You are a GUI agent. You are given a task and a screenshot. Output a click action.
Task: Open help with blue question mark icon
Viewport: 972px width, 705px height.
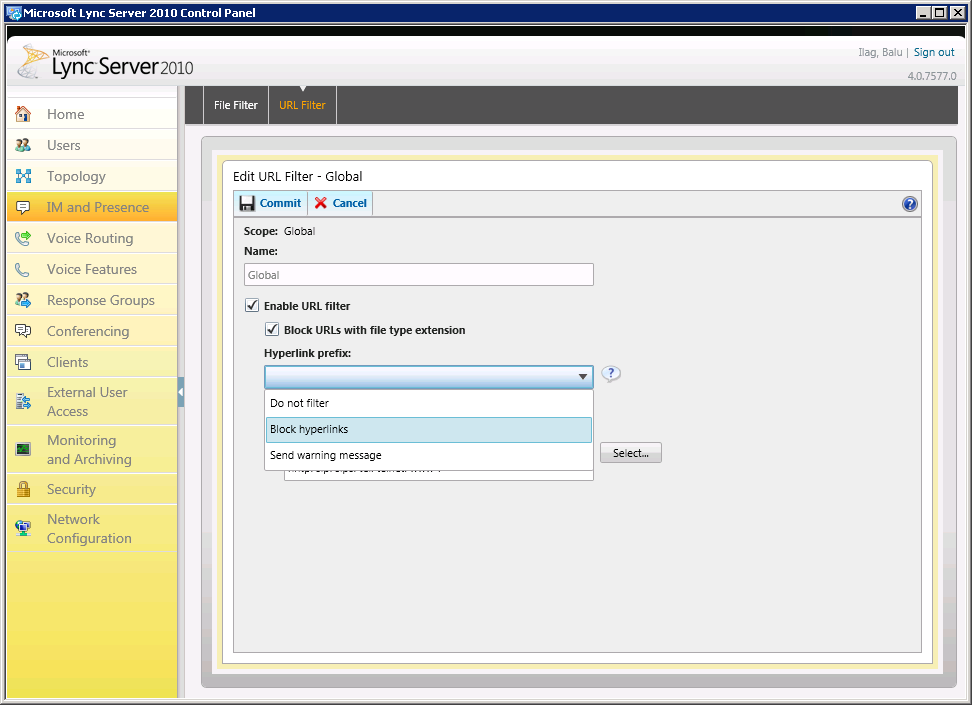click(909, 204)
